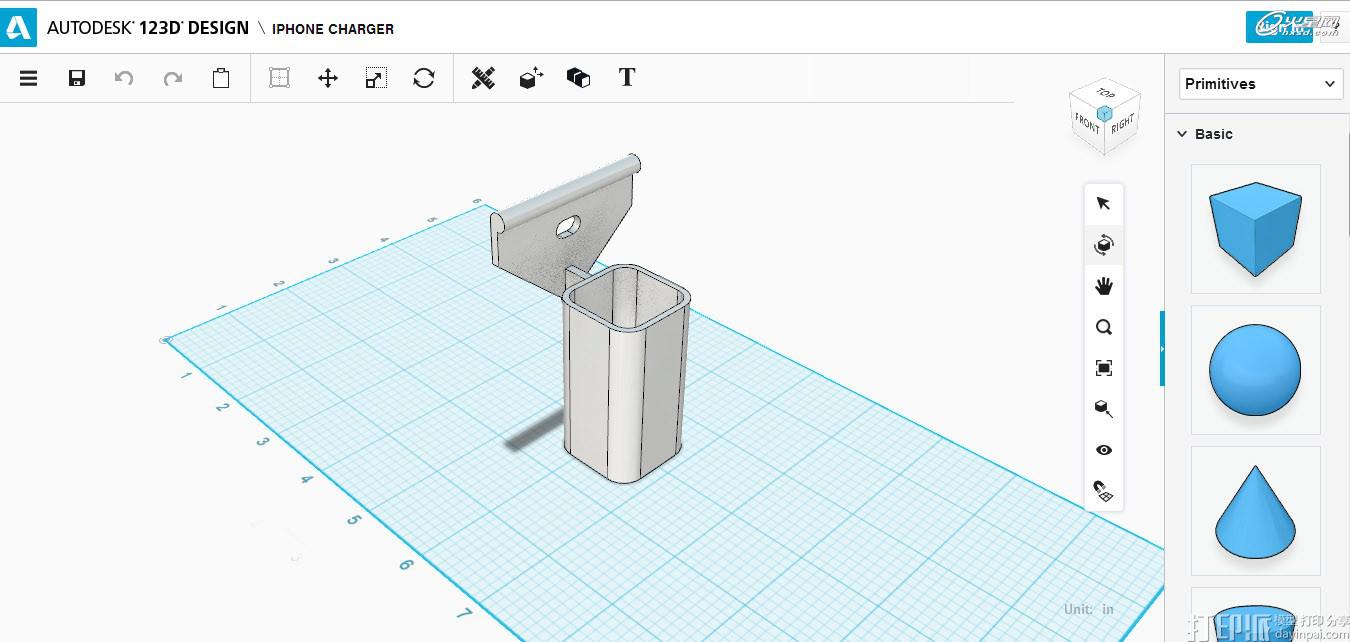Redo the last undone action
The width and height of the screenshot is (1350, 642).
173,78
